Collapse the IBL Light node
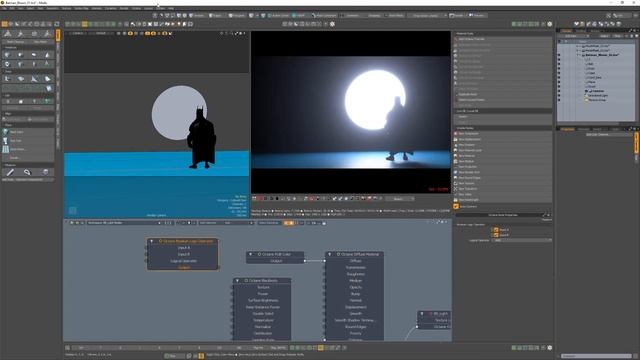The width and height of the screenshot is (640, 360). pyautogui.click(x=422, y=314)
